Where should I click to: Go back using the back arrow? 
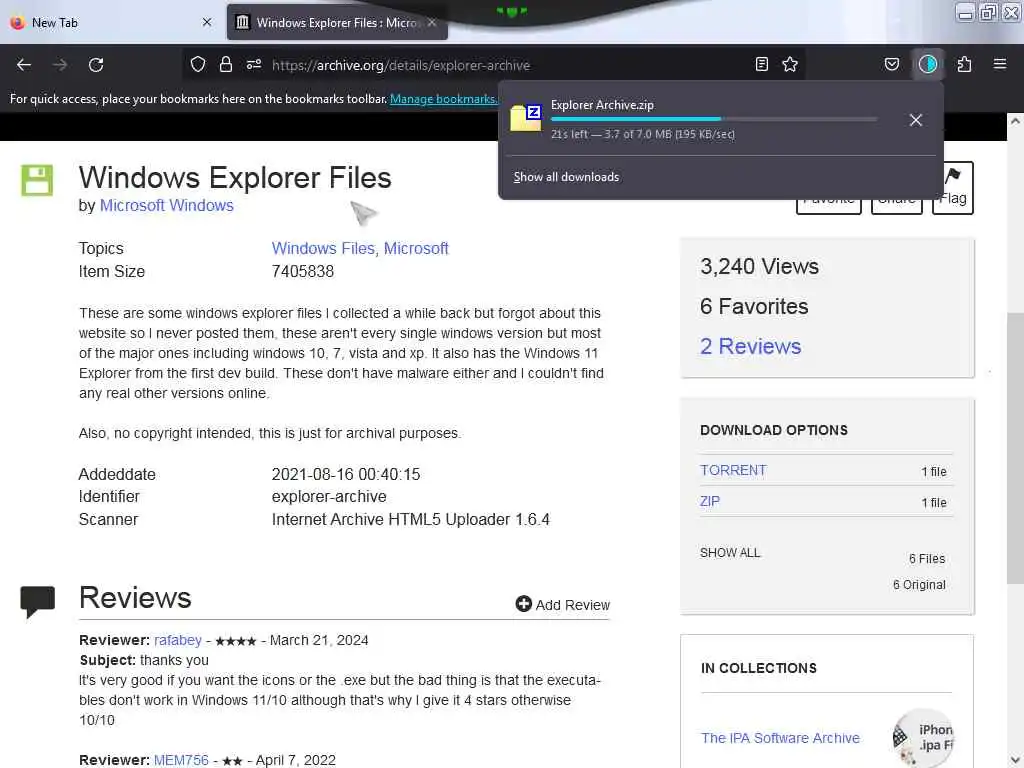tap(24, 65)
